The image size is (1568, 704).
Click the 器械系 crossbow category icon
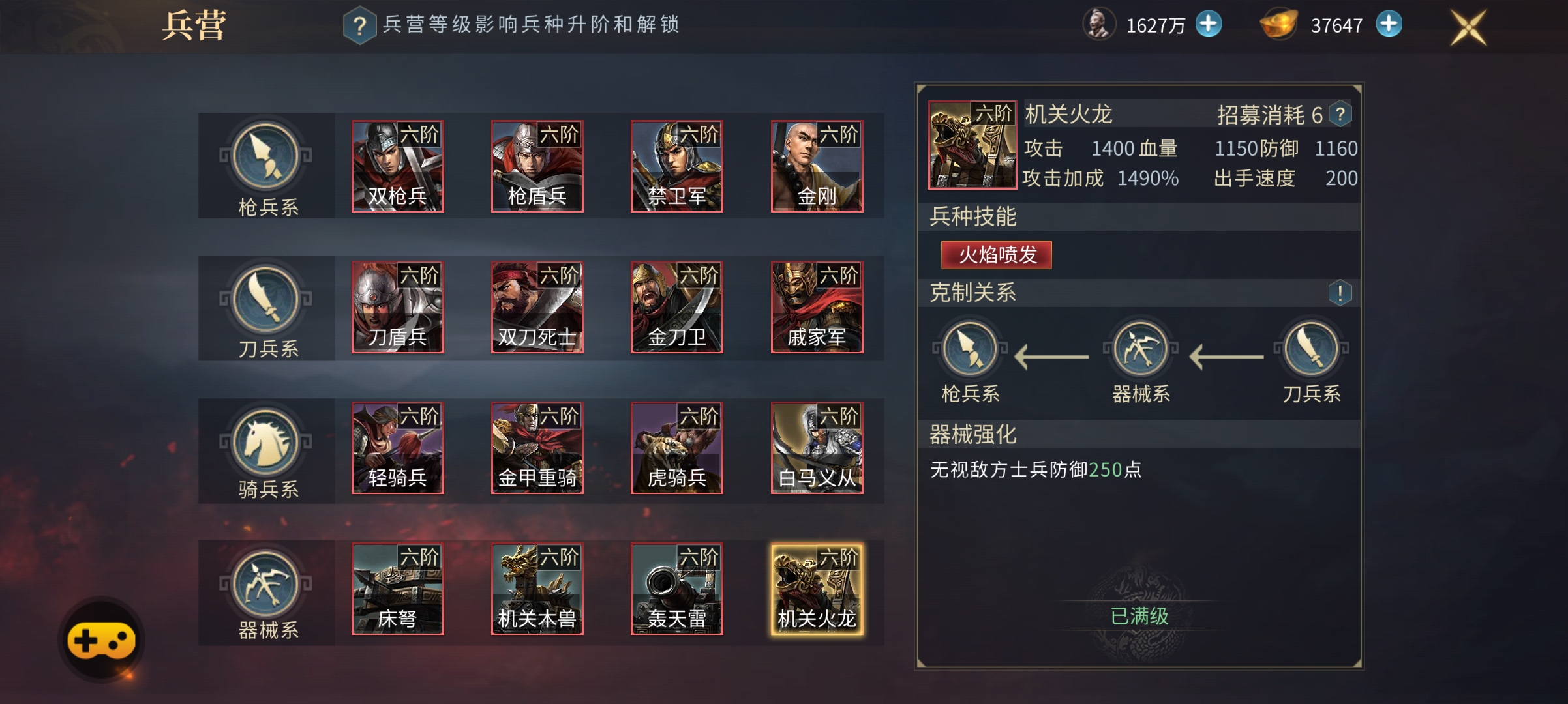[x=265, y=583]
